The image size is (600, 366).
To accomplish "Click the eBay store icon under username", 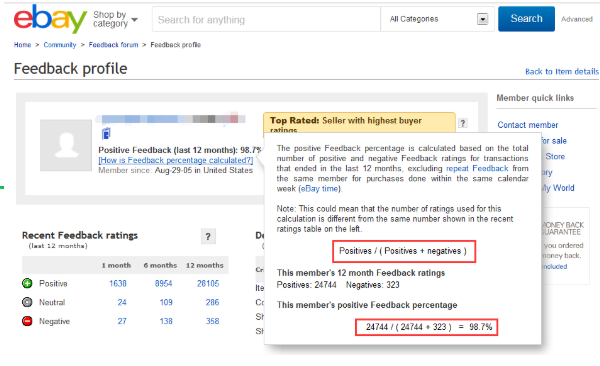I will pos(106,134).
